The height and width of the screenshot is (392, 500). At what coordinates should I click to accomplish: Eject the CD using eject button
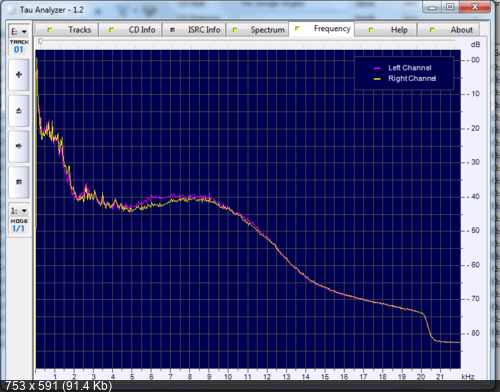(x=19, y=111)
